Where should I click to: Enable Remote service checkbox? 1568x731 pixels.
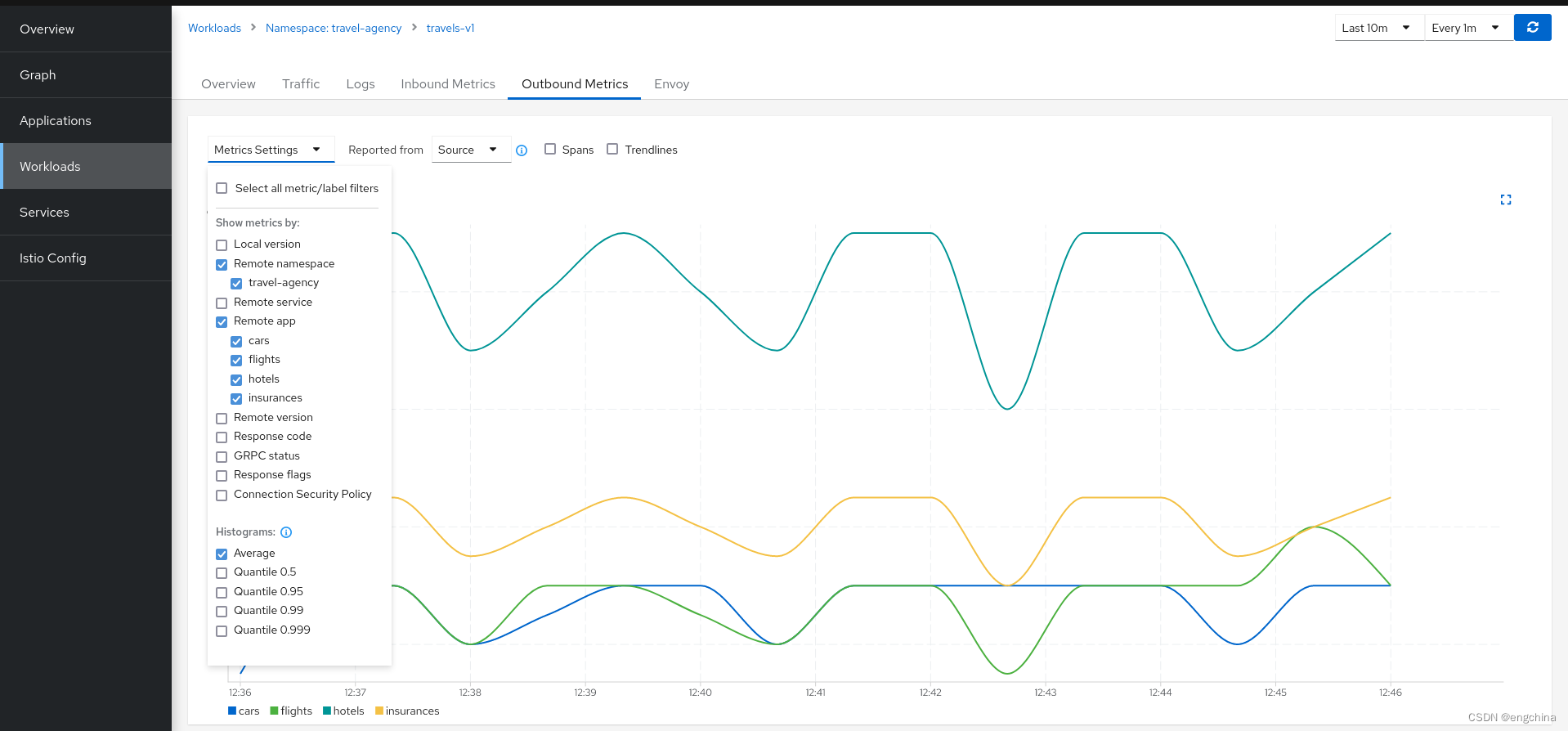[x=222, y=303]
